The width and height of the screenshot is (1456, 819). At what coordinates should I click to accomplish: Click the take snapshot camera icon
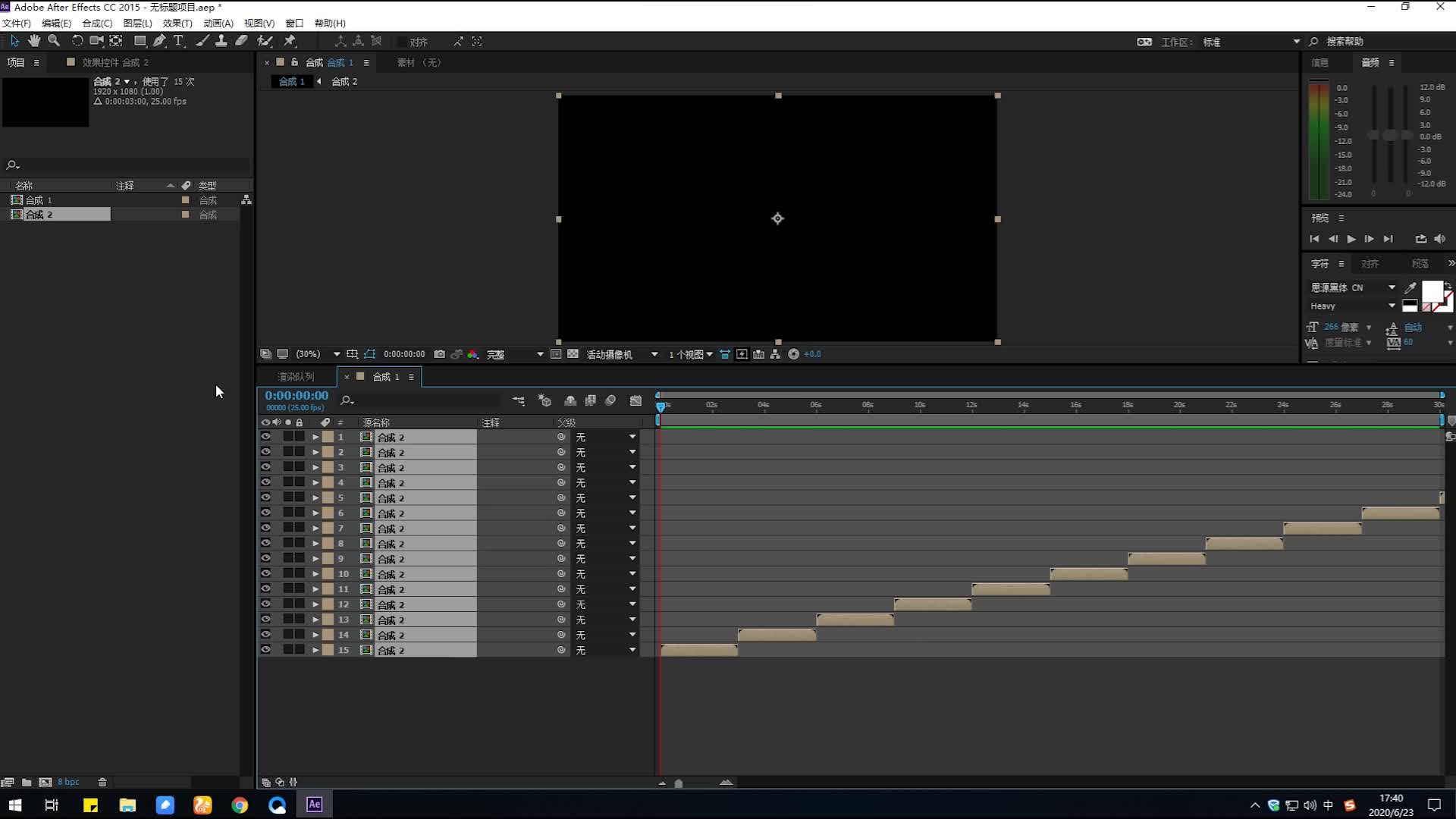(439, 354)
